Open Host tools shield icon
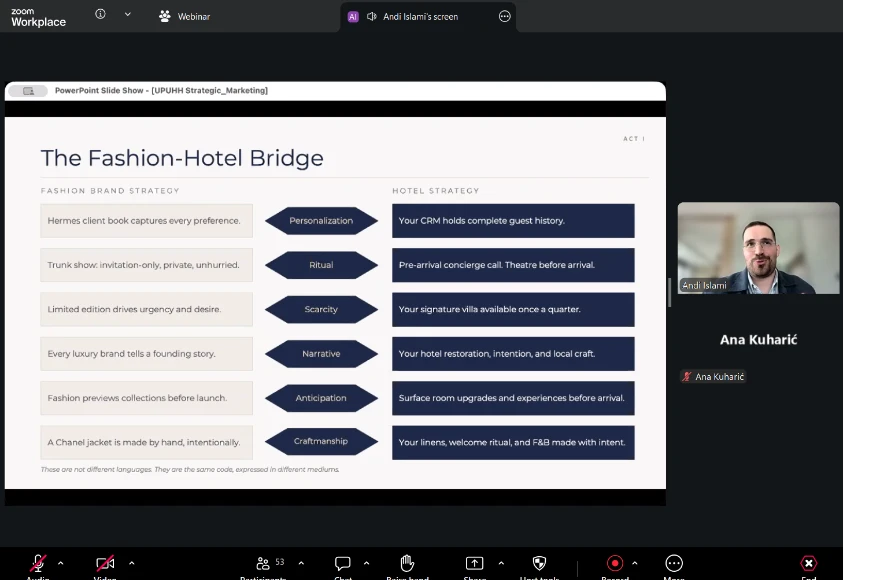 coord(540,564)
